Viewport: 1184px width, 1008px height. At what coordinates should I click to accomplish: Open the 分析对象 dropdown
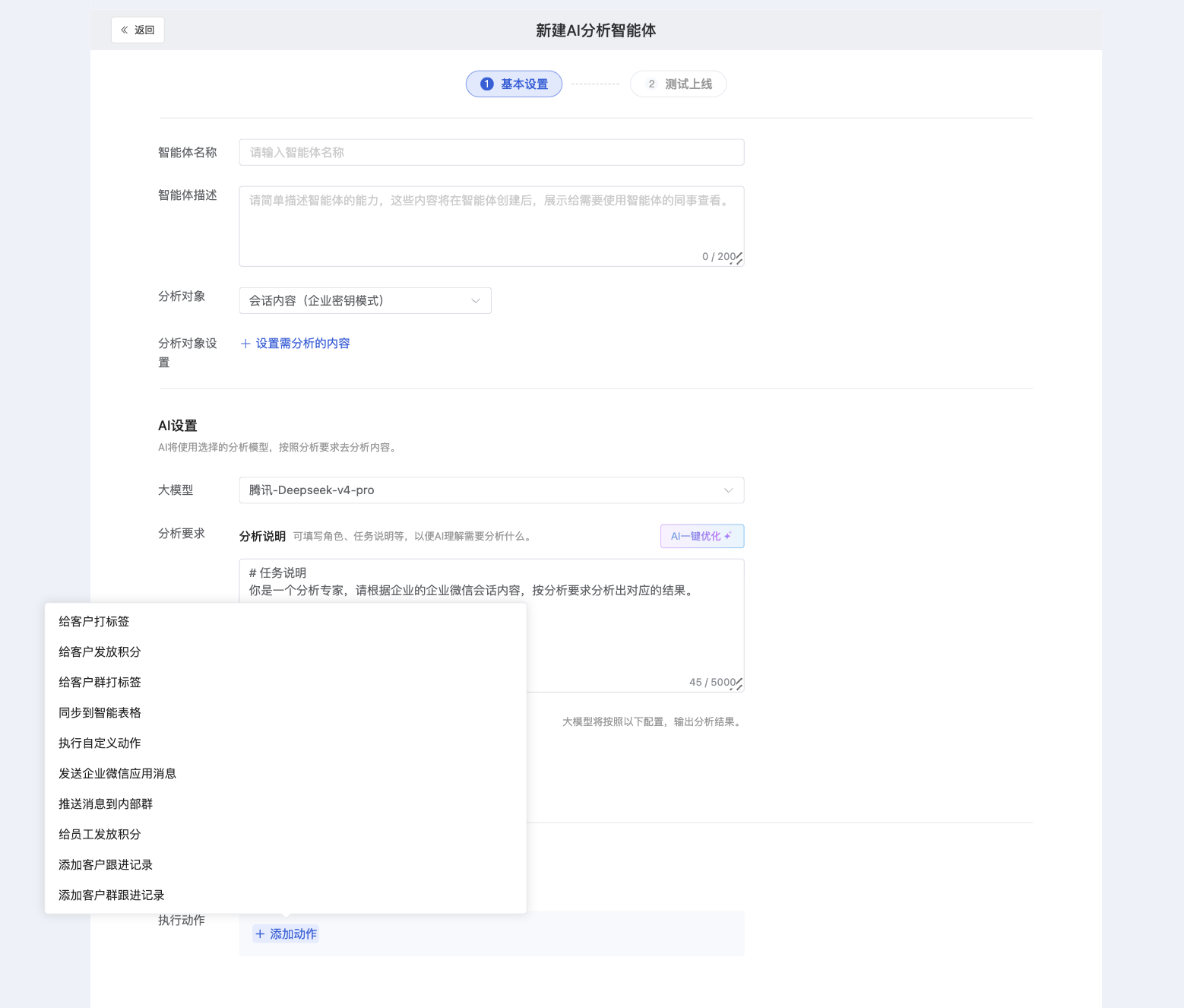366,300
